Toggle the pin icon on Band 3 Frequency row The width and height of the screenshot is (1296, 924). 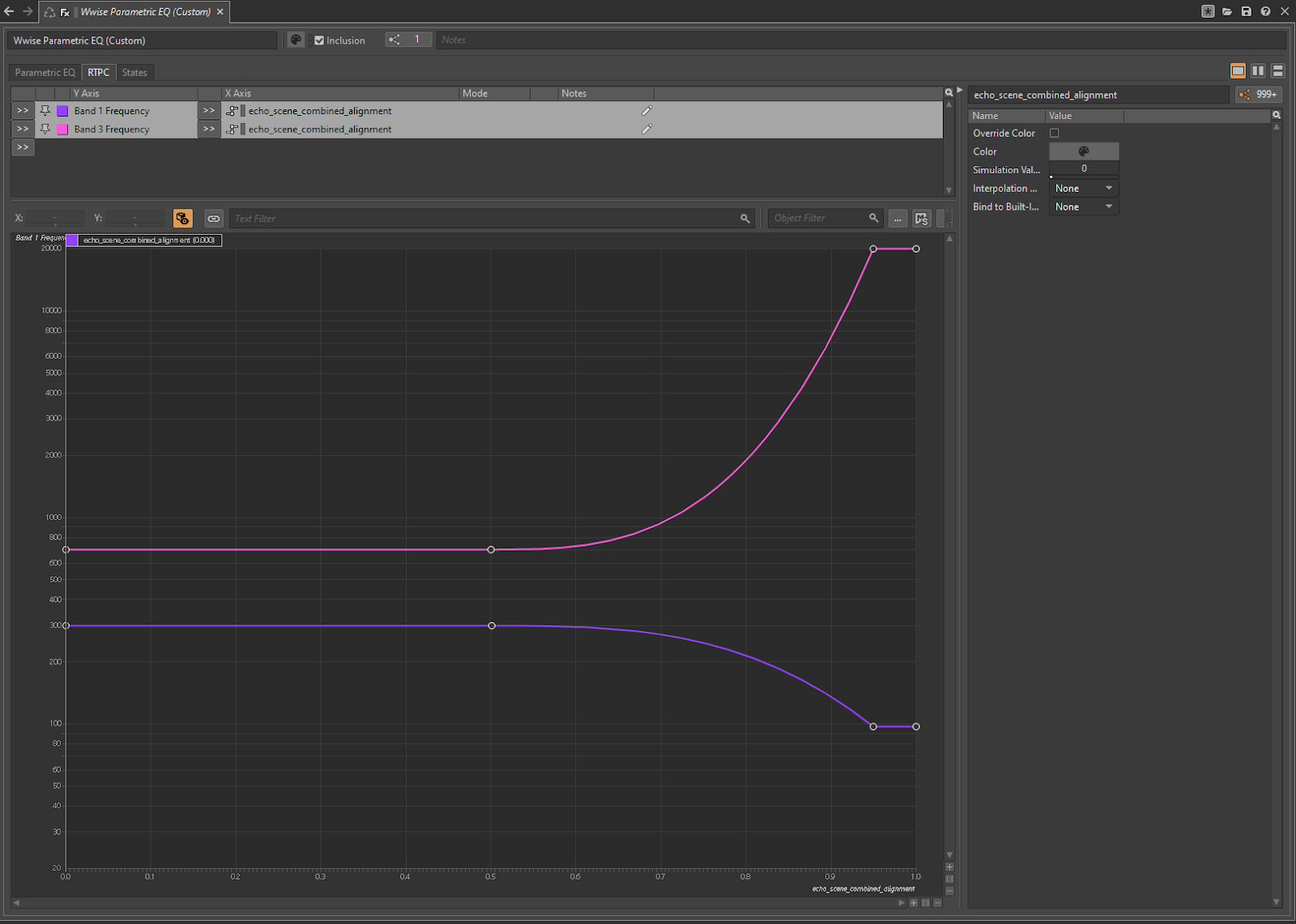click(x=45, y=129)
